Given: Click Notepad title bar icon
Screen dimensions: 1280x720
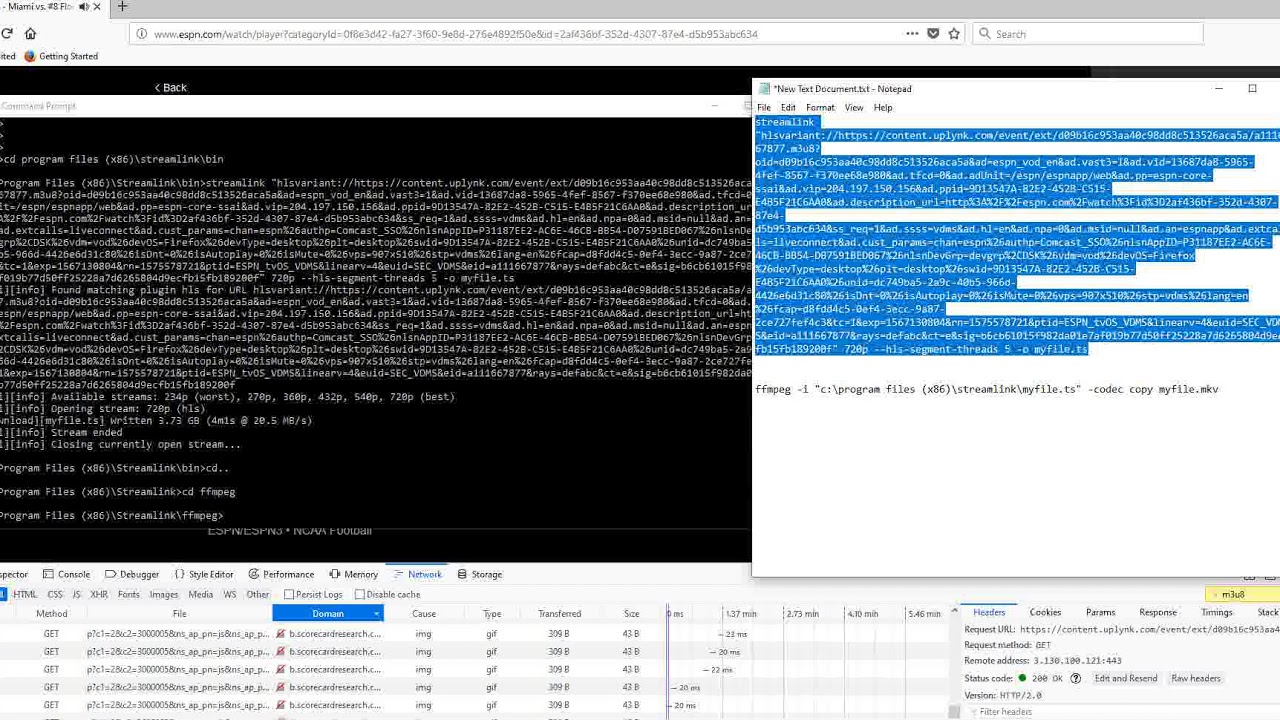Looking at the screenshot, I should coord(764,89).
